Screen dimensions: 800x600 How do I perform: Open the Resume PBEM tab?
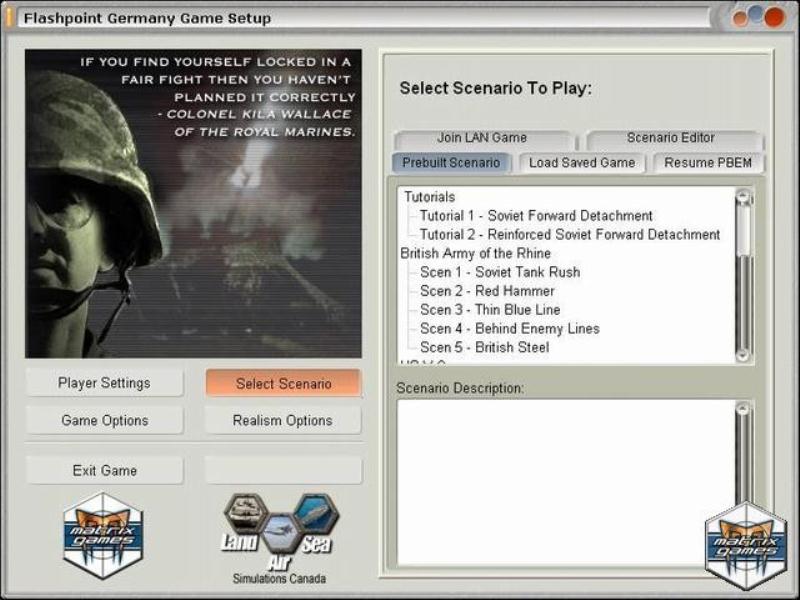[708, 163]
